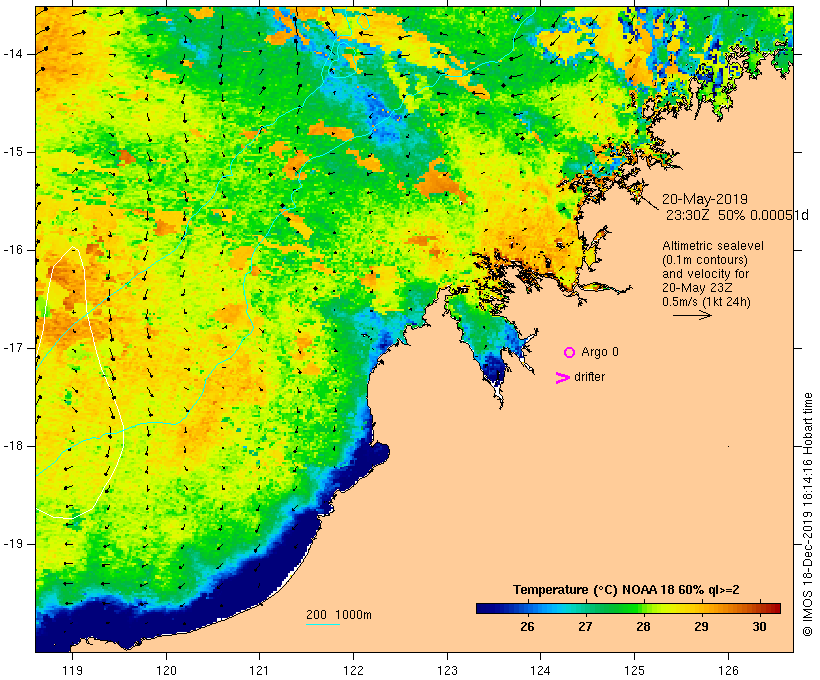Click the 'Altimetric sealevel' caption line
Screen dimensions: 820x680
(713, 246)
